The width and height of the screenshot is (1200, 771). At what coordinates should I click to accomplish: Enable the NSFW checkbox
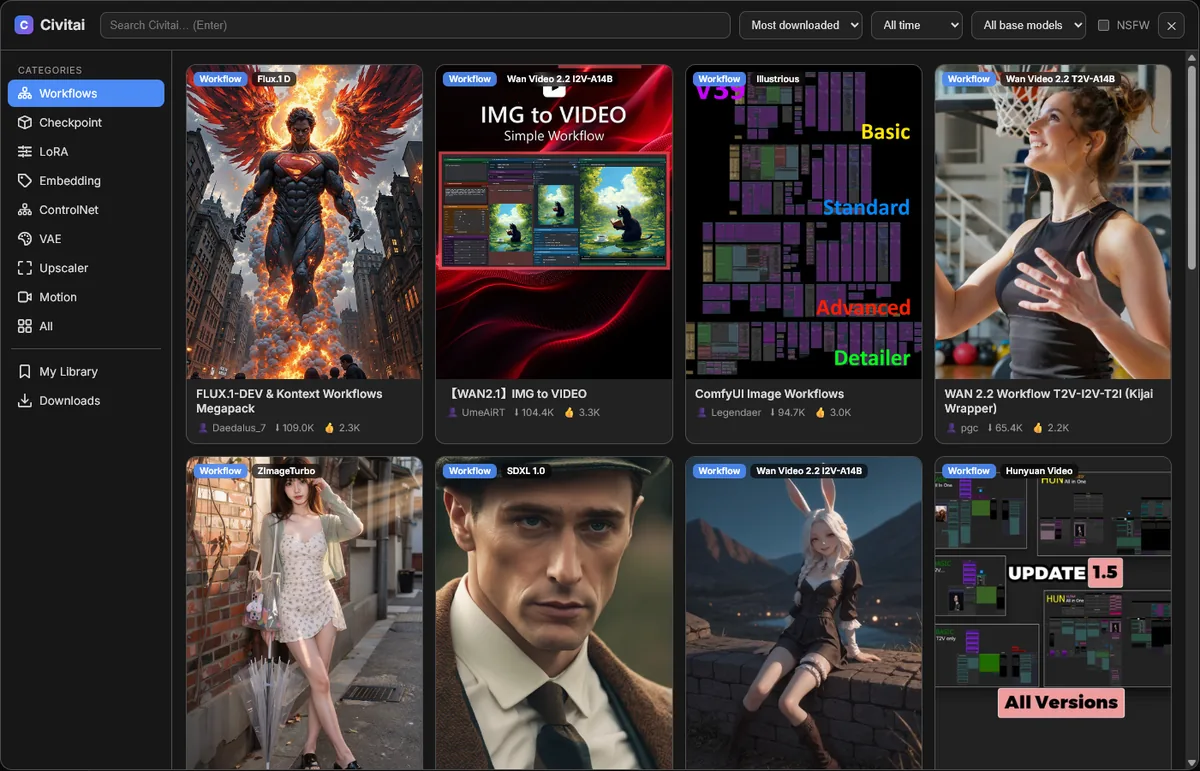[1104, 25]
